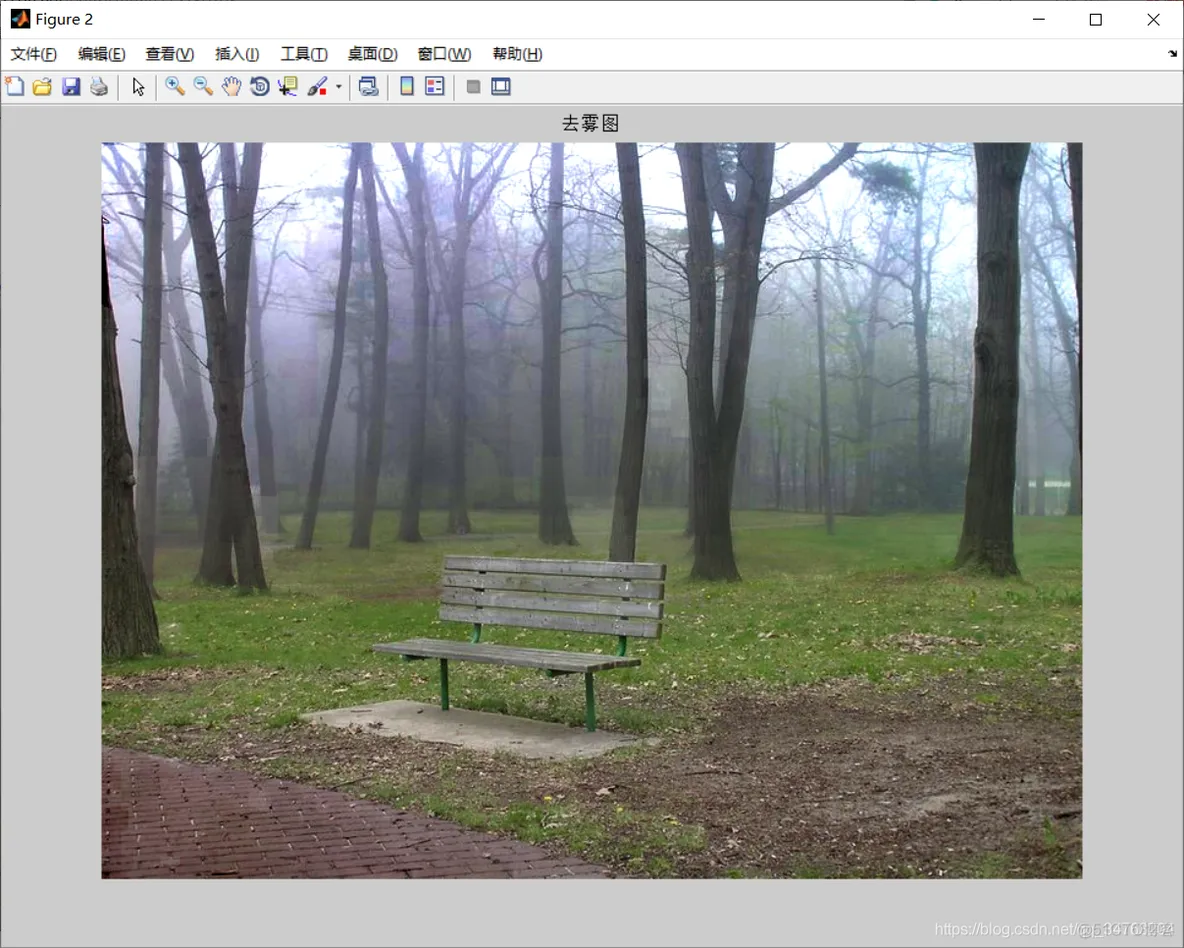
Task: Insert a legend via toolbar icon
Action: 435,86
